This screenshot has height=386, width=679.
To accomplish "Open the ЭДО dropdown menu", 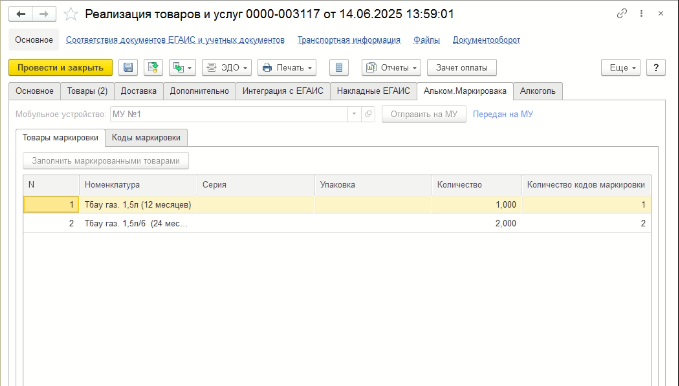I will point(226,68).
